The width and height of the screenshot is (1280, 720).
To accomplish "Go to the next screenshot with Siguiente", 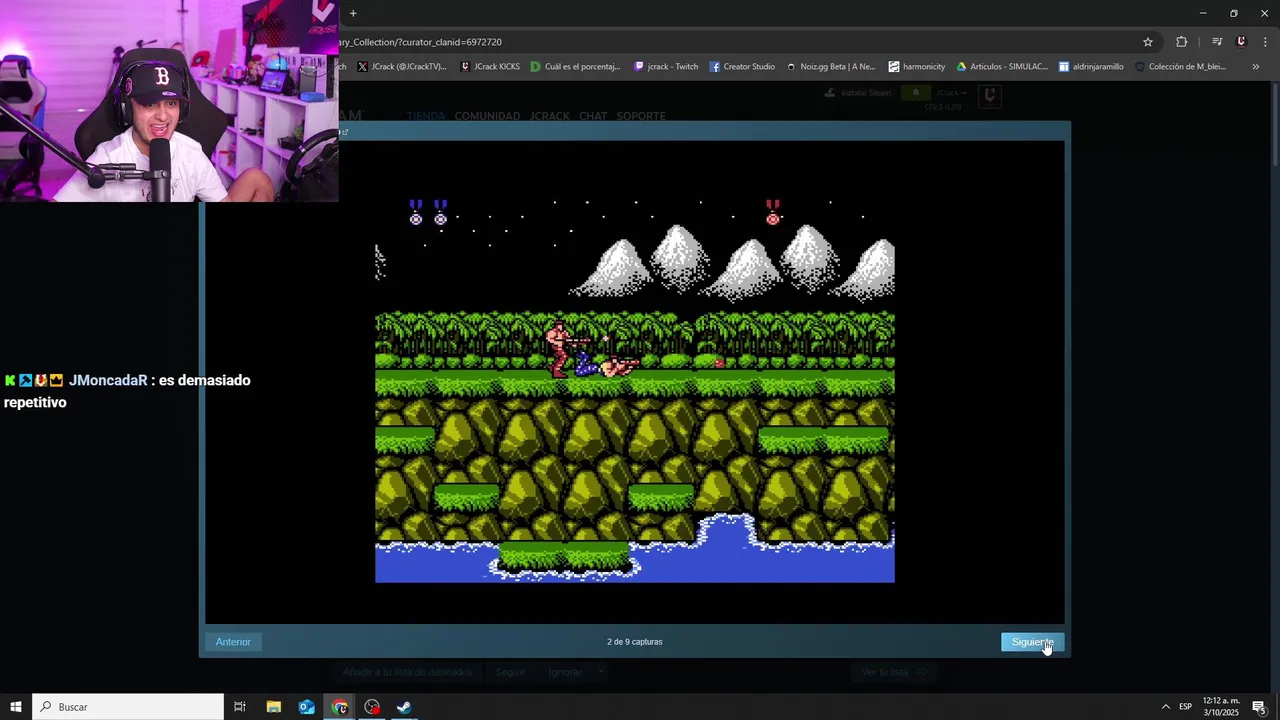I will click(1032, 642).
